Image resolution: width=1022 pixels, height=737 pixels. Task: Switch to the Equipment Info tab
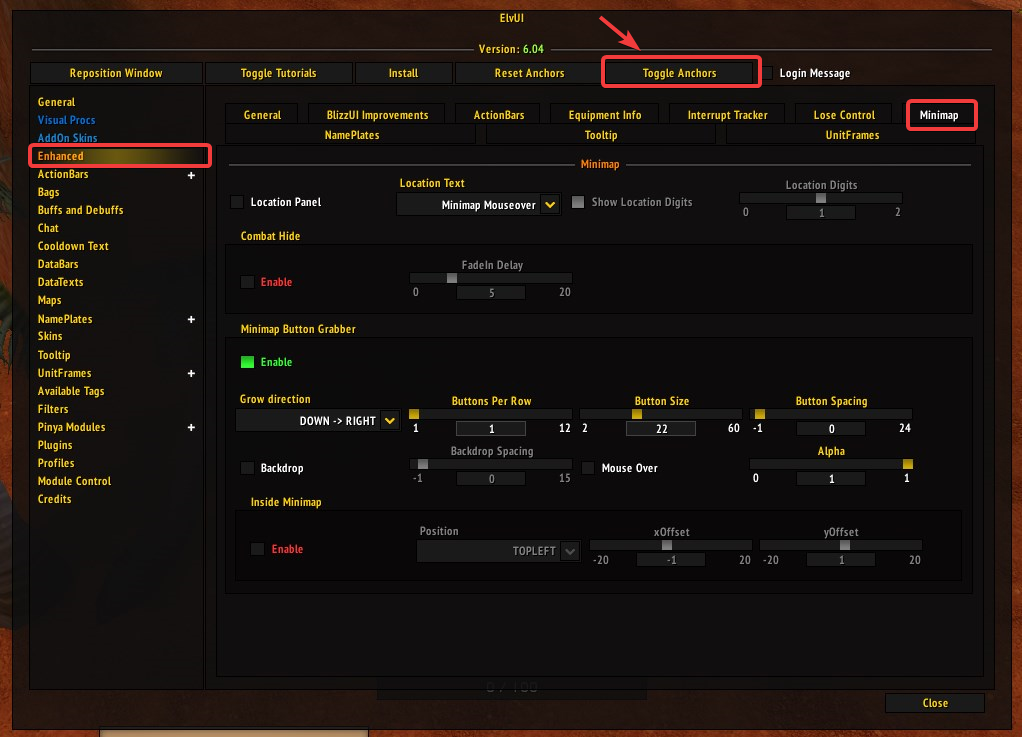(605, 115)
